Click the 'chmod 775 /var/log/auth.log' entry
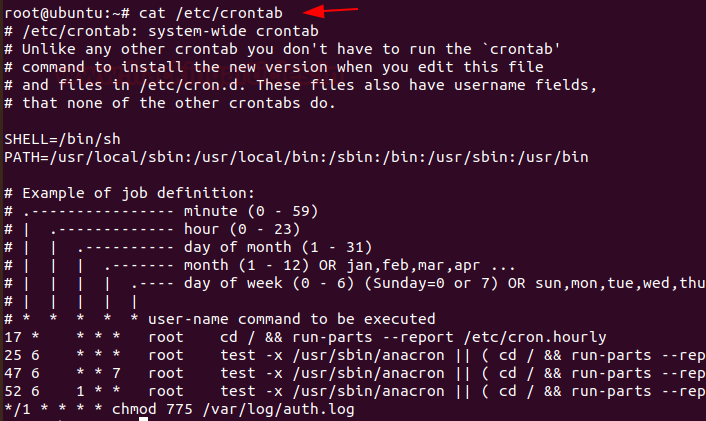Screen dimensions: 706x421 pos(233,409)
